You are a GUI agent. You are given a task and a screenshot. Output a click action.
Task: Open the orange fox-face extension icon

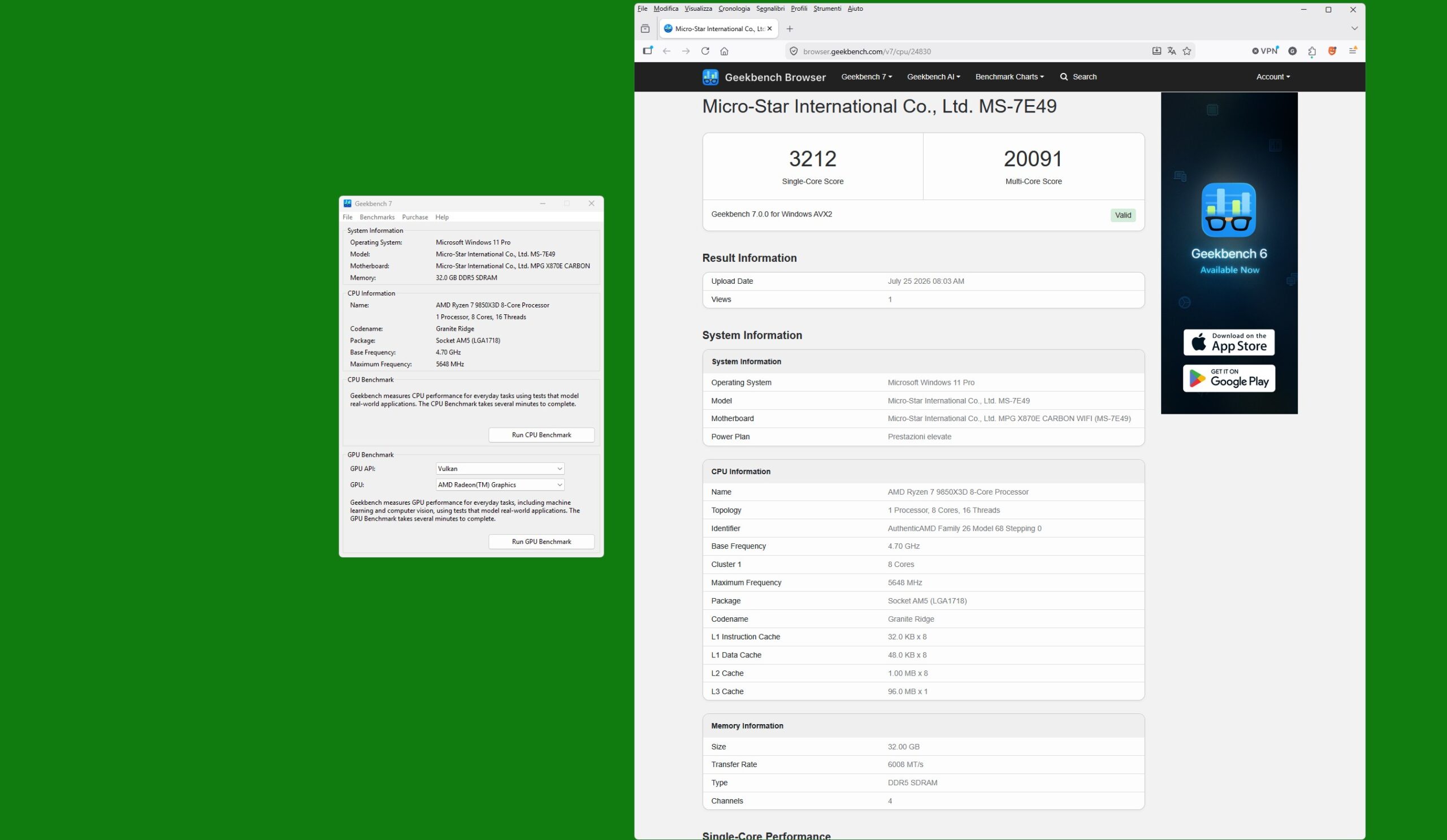(x=1332, y=51)
